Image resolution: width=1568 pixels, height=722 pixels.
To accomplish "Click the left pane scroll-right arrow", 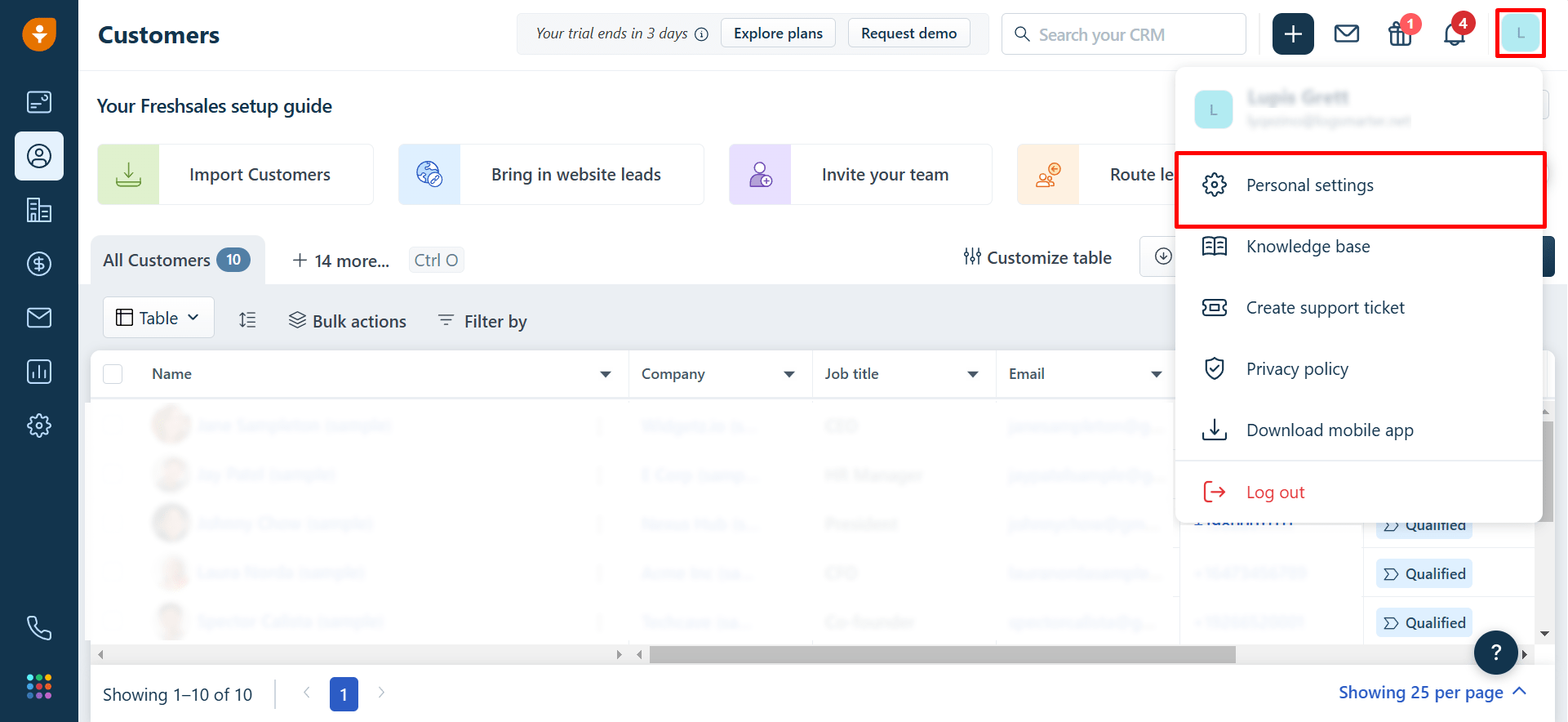I will pos(619,654).
